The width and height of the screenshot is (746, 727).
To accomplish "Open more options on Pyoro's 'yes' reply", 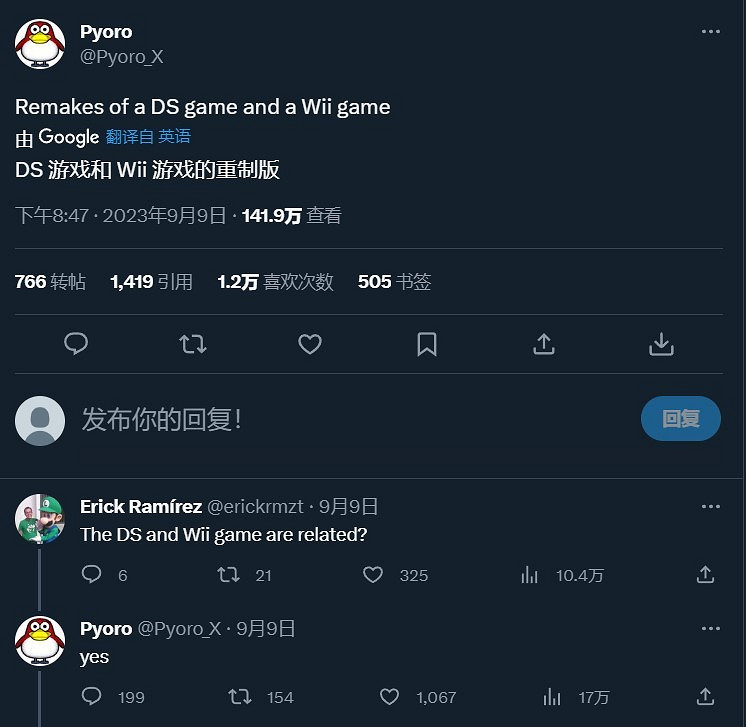I will click(x=710, y=629).
